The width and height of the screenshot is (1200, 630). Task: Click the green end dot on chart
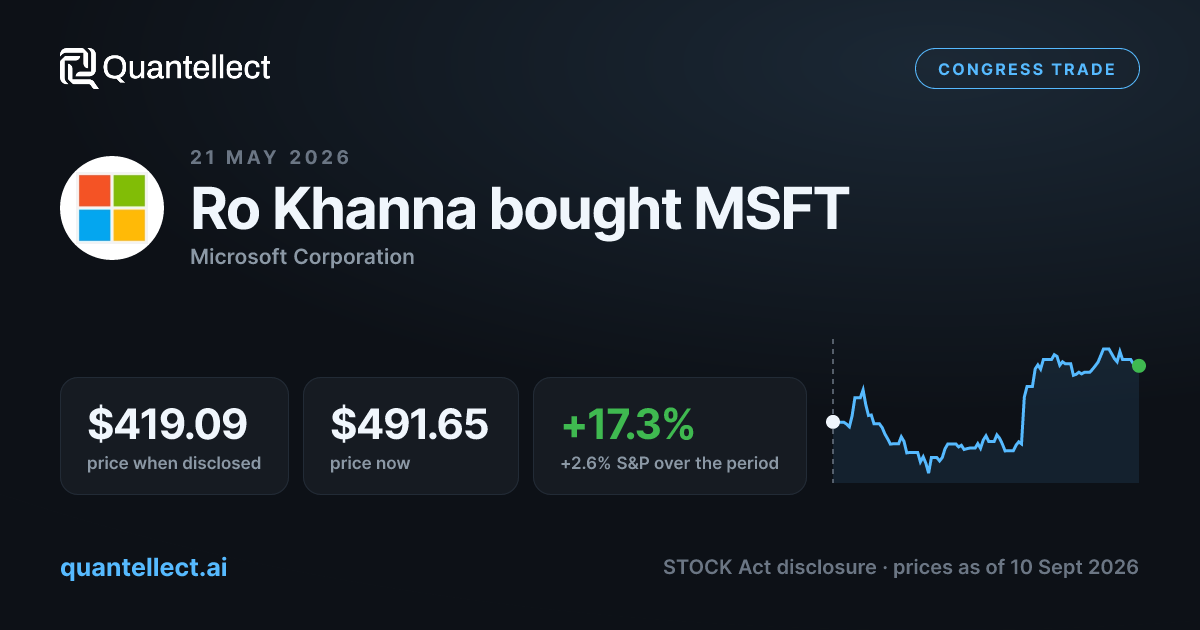click(1139, 366)
